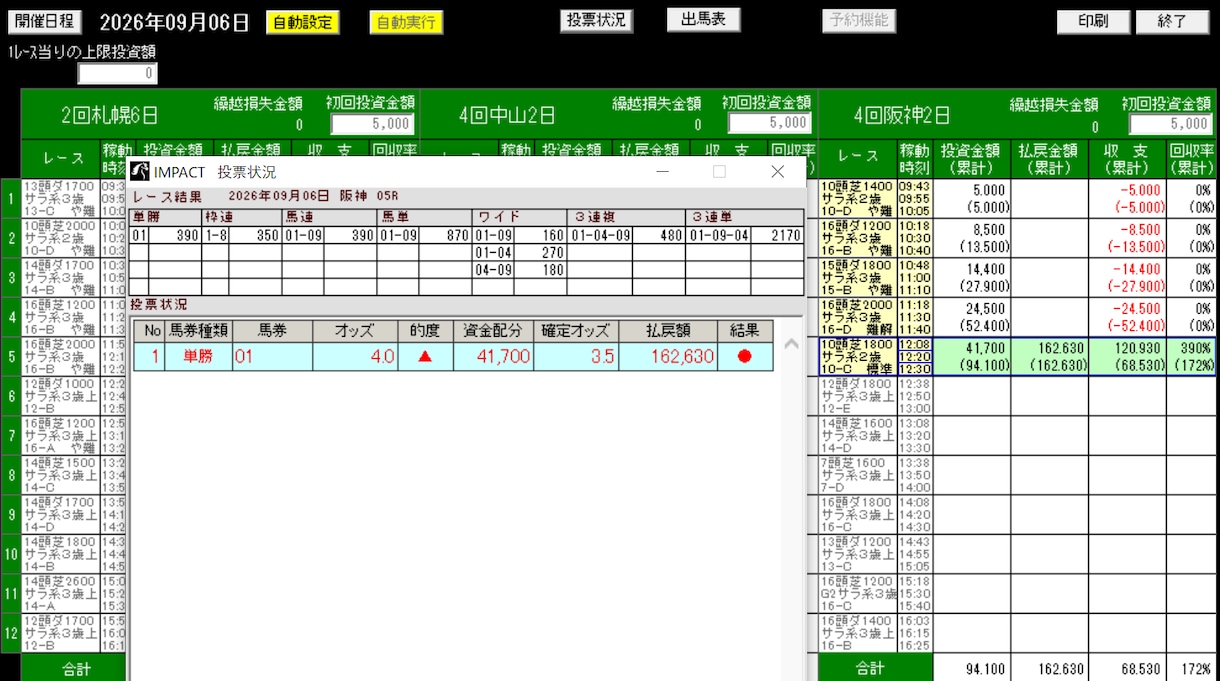
Task: Close the IMPACT 投票状況 dialog
Action: tap(777, 172)
